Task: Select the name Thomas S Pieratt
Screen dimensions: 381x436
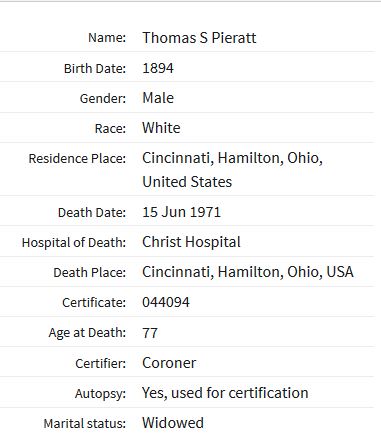Action: click(x=199, y=38)
